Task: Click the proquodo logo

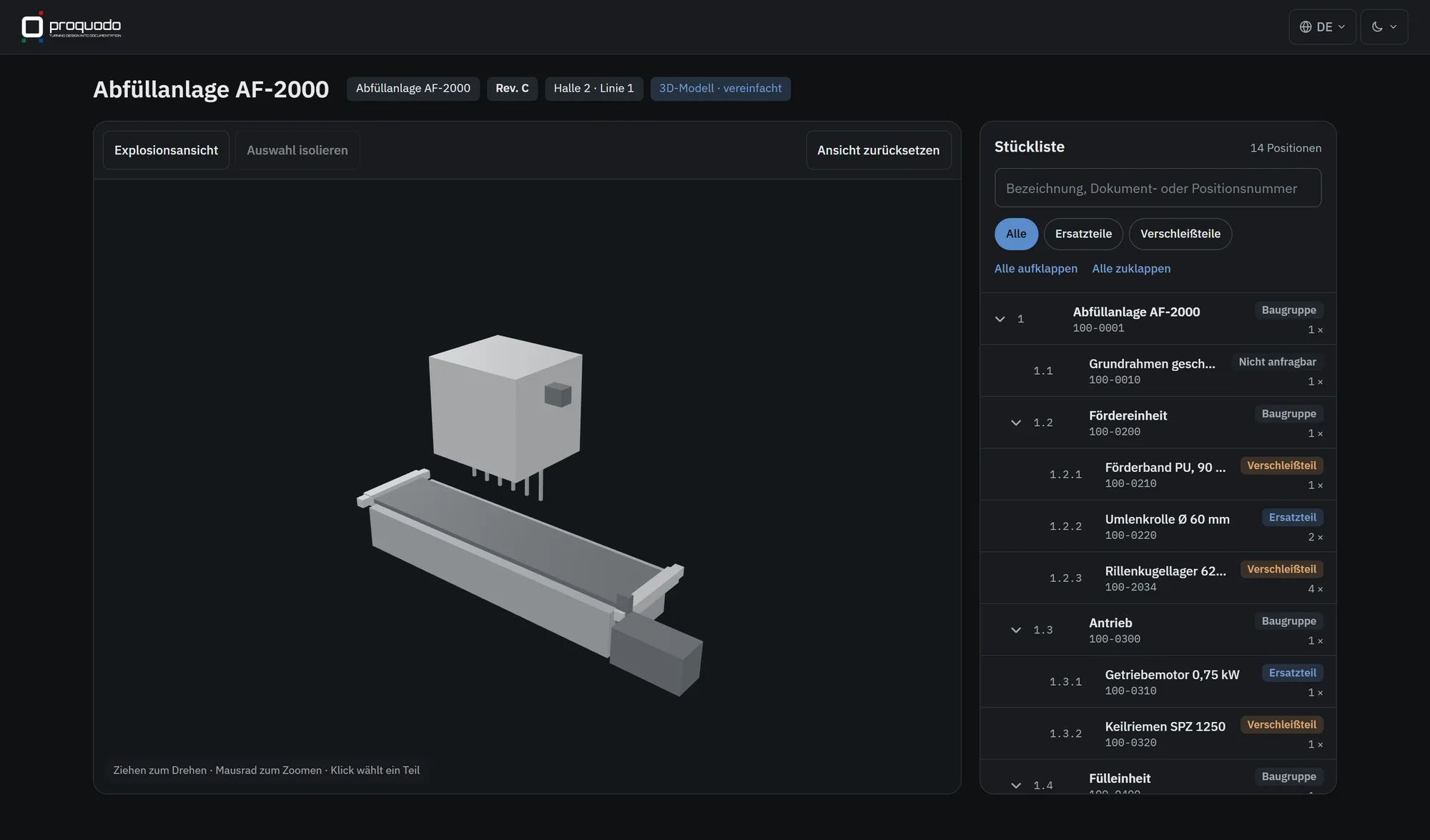Action: [x=71, y=26]
